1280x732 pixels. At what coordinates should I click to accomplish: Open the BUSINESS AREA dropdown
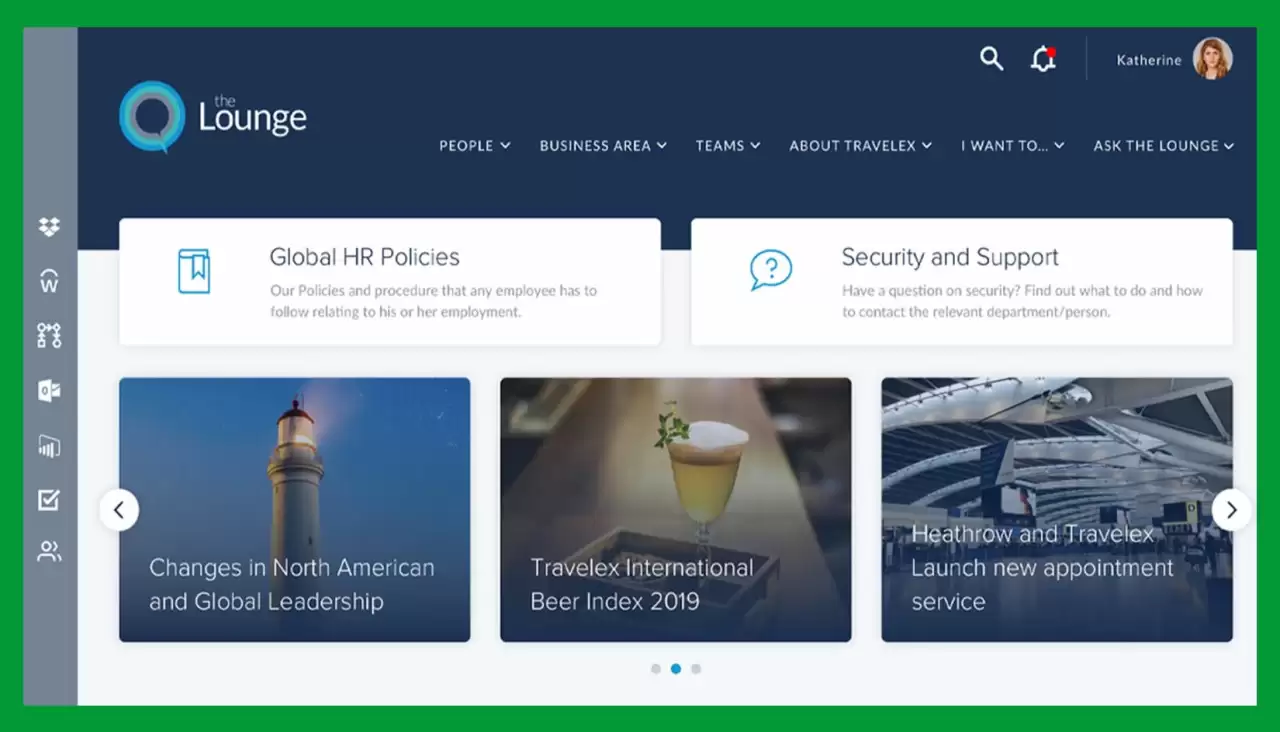point(602,145)
